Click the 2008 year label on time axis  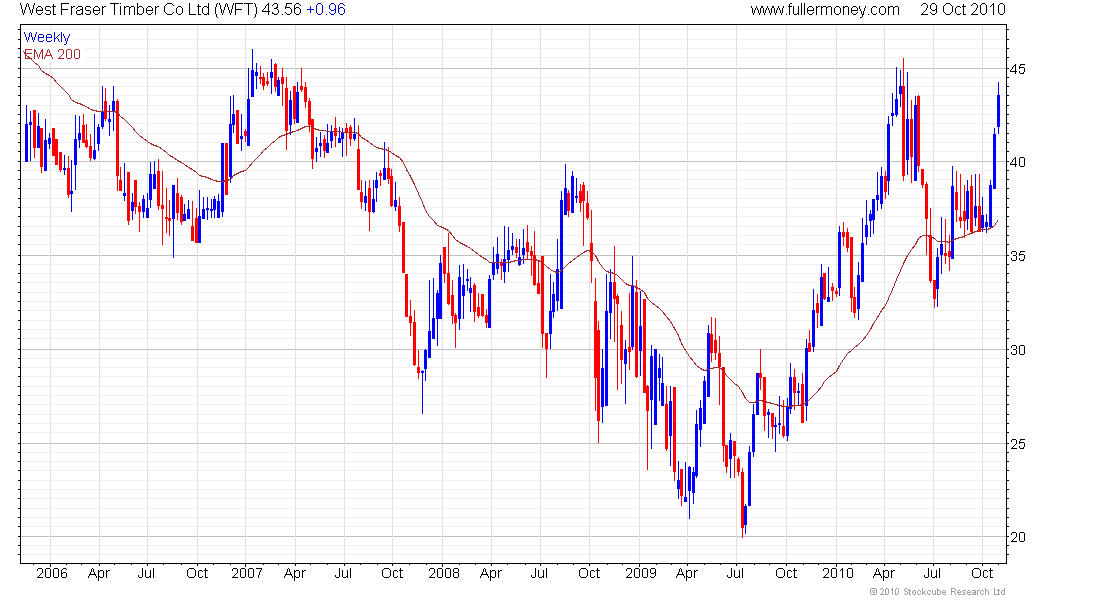pyautogui.click(x=444, y=573)
